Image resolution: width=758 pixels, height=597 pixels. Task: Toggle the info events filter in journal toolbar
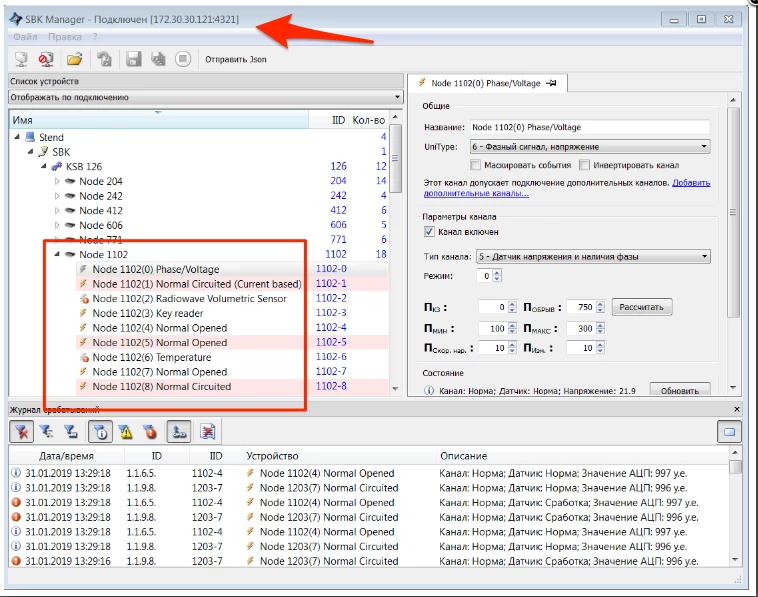pyautogui.click(x=99, y=432)
